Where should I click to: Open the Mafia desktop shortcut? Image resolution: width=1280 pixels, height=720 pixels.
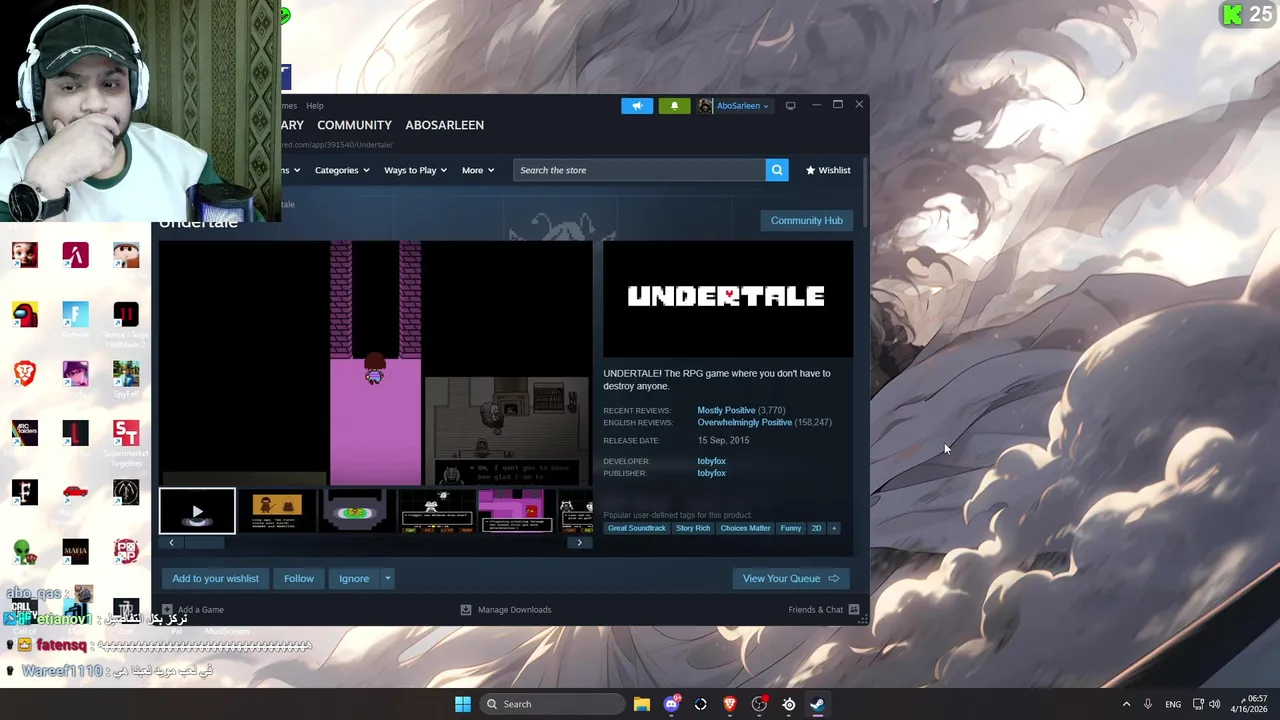pos(75,553)
